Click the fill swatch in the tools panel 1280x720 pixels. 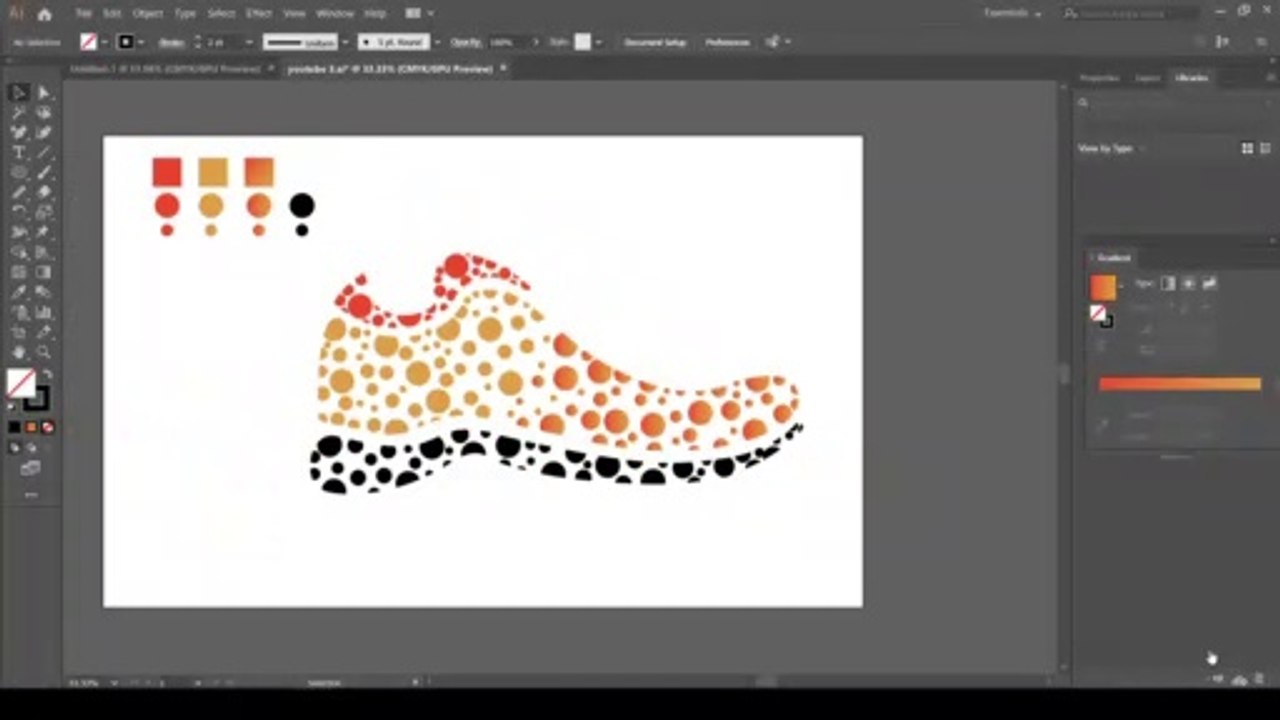tap(20, 382)
